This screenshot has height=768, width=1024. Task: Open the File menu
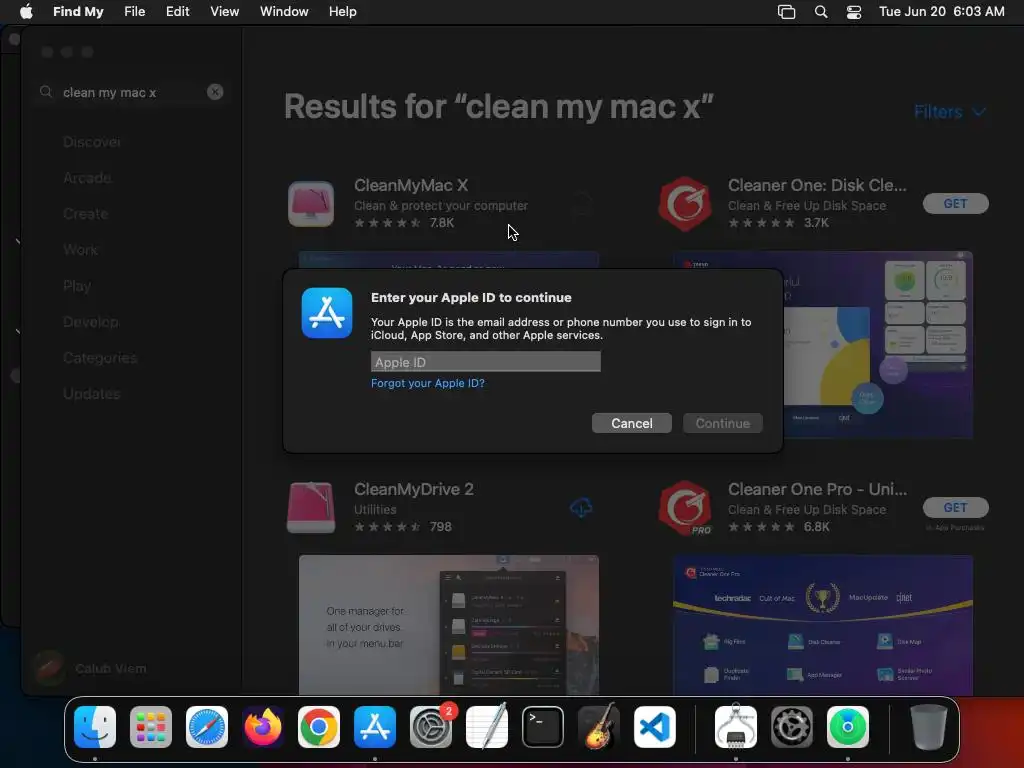click(135, 12)
